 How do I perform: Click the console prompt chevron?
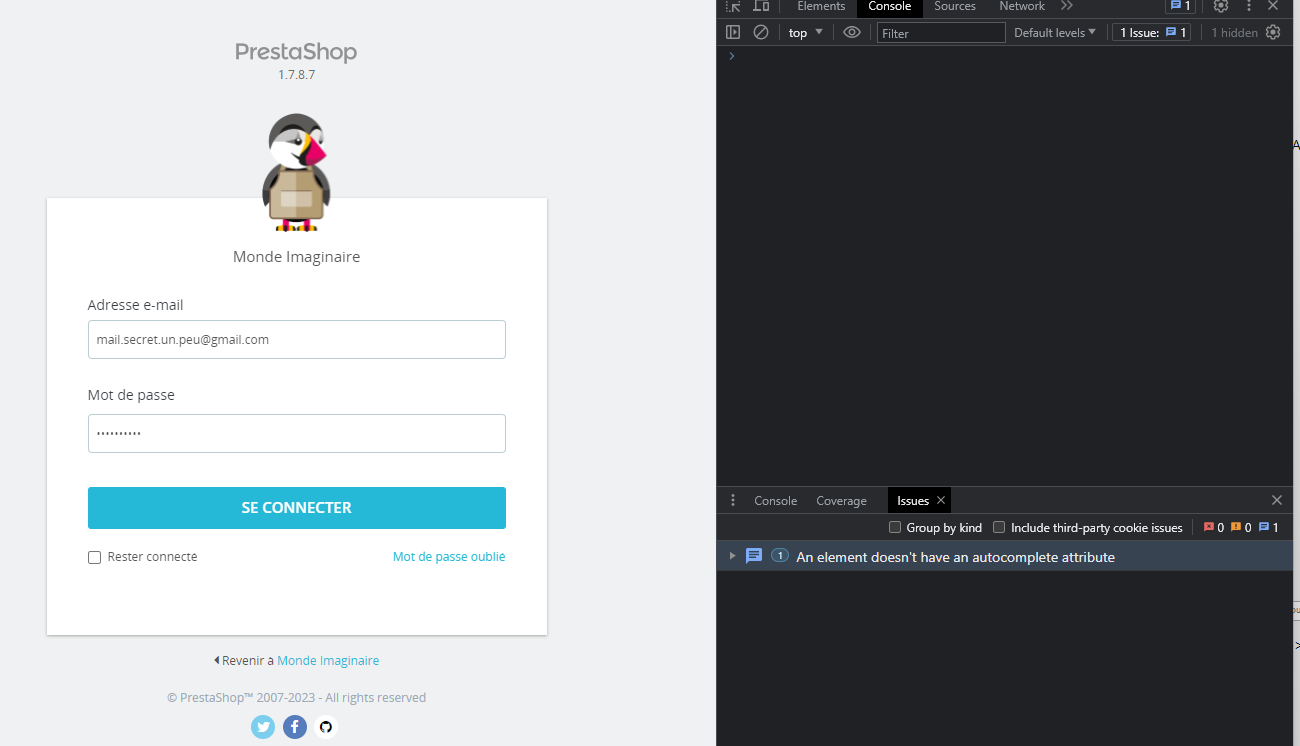tap(732, 56)
